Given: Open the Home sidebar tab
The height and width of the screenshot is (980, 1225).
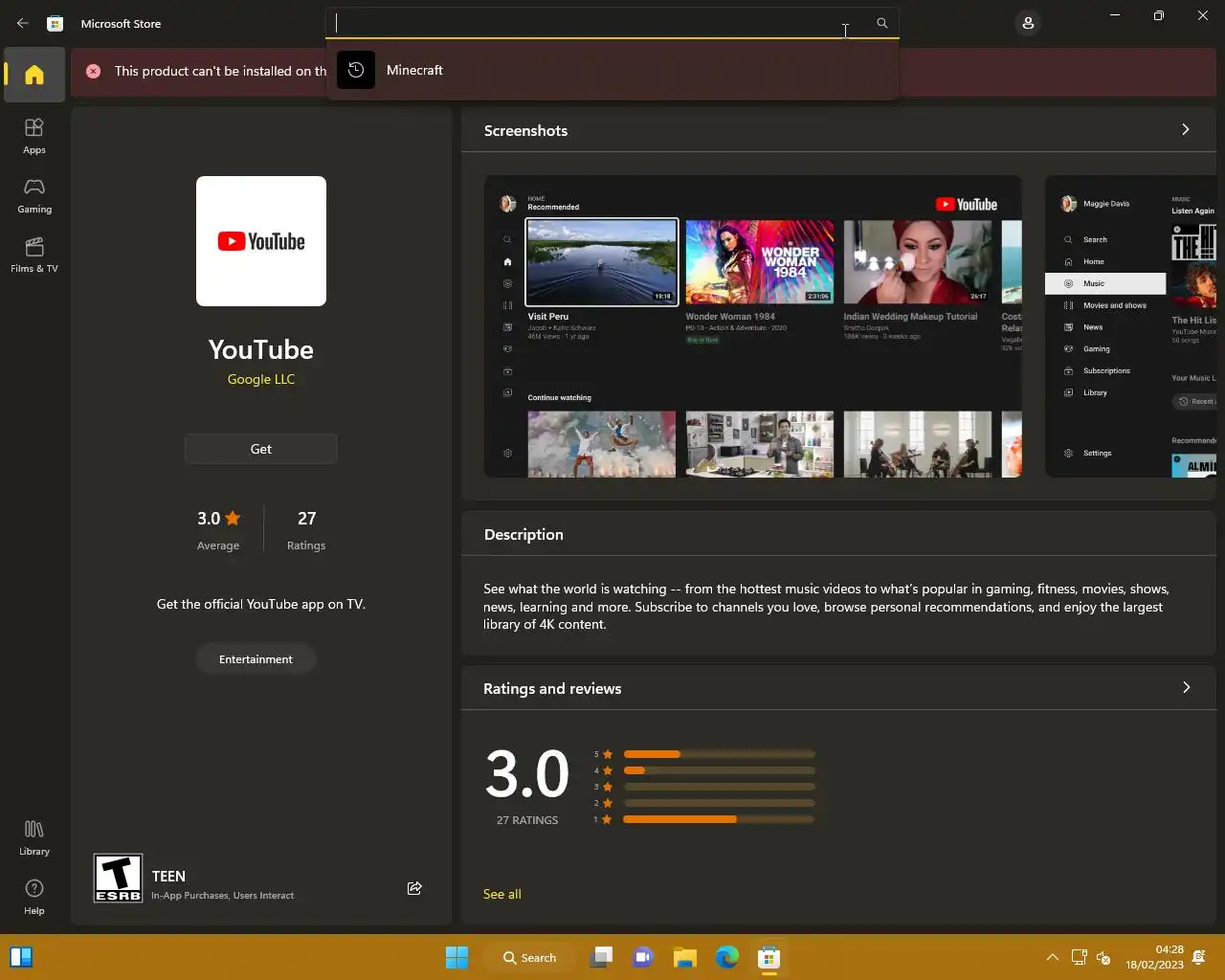Looking at the screenshot, I should (x=34, y=75).
